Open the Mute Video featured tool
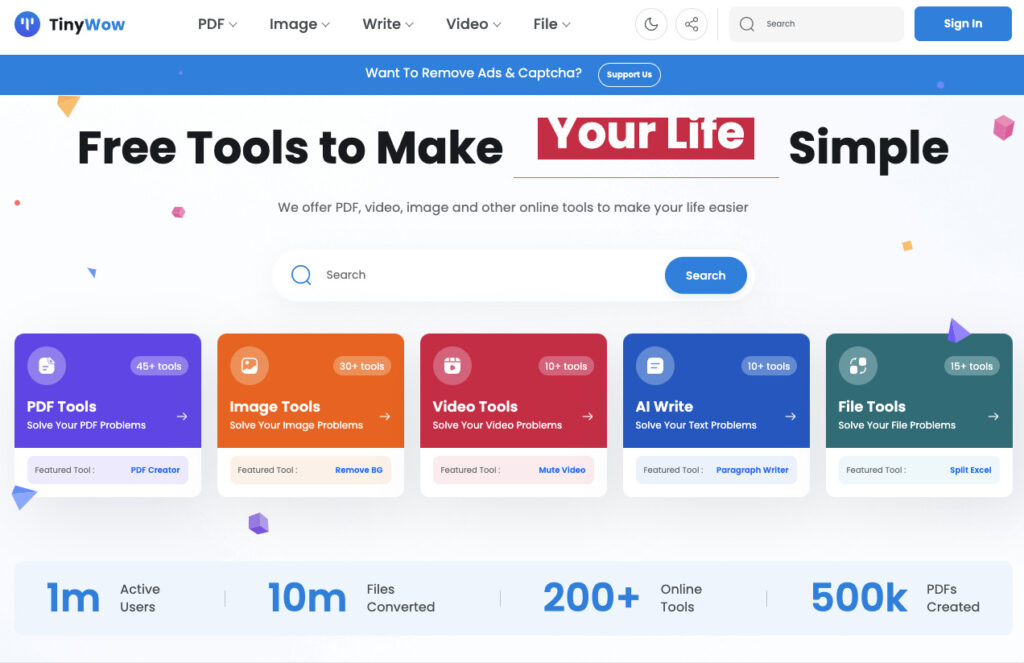Screen dimensions: 1024x663 point(562,470)
